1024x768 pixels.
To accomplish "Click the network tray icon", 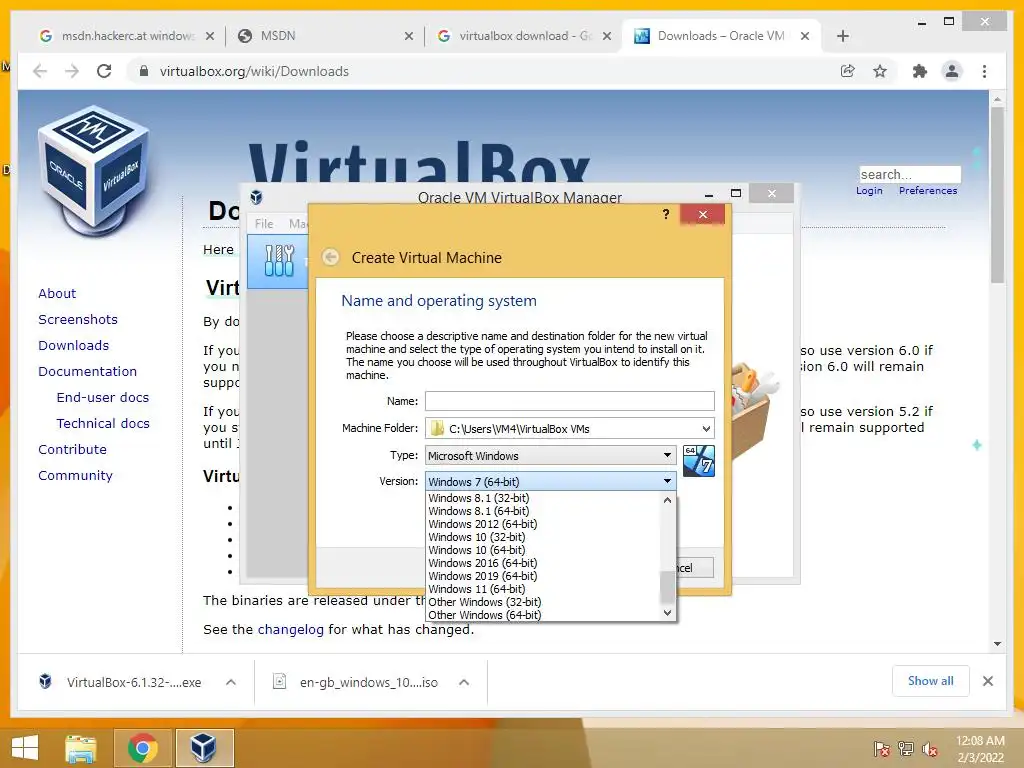I will click(x=906, y=749).
